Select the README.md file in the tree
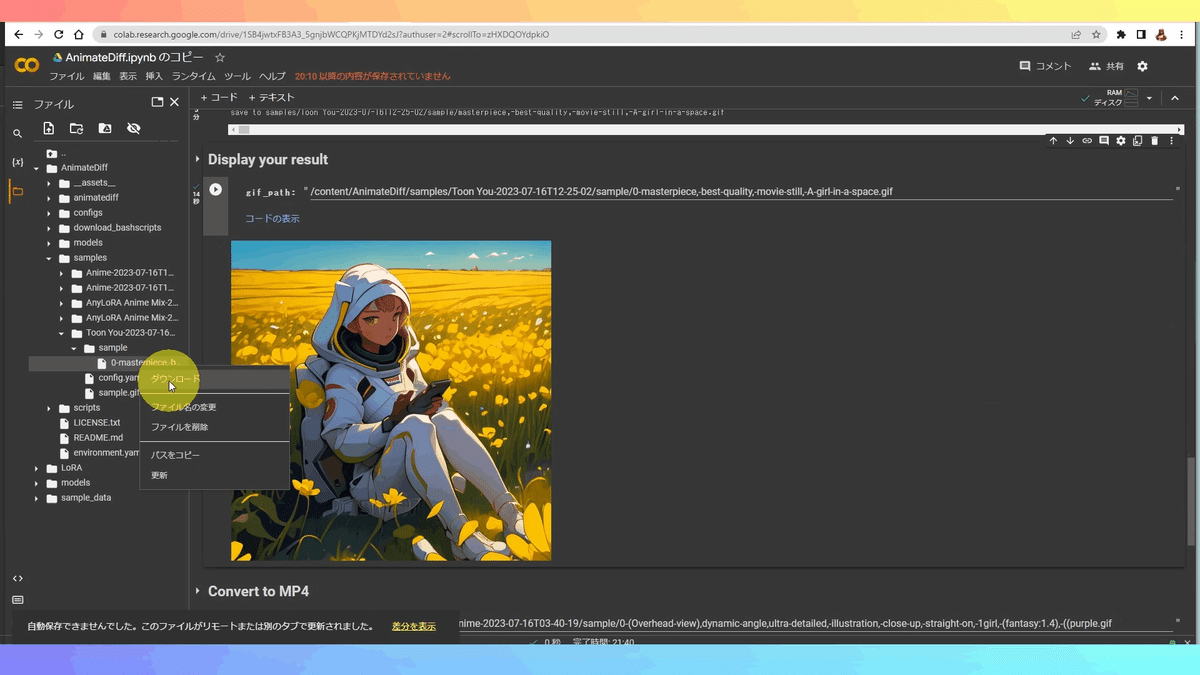 [98, 438]
